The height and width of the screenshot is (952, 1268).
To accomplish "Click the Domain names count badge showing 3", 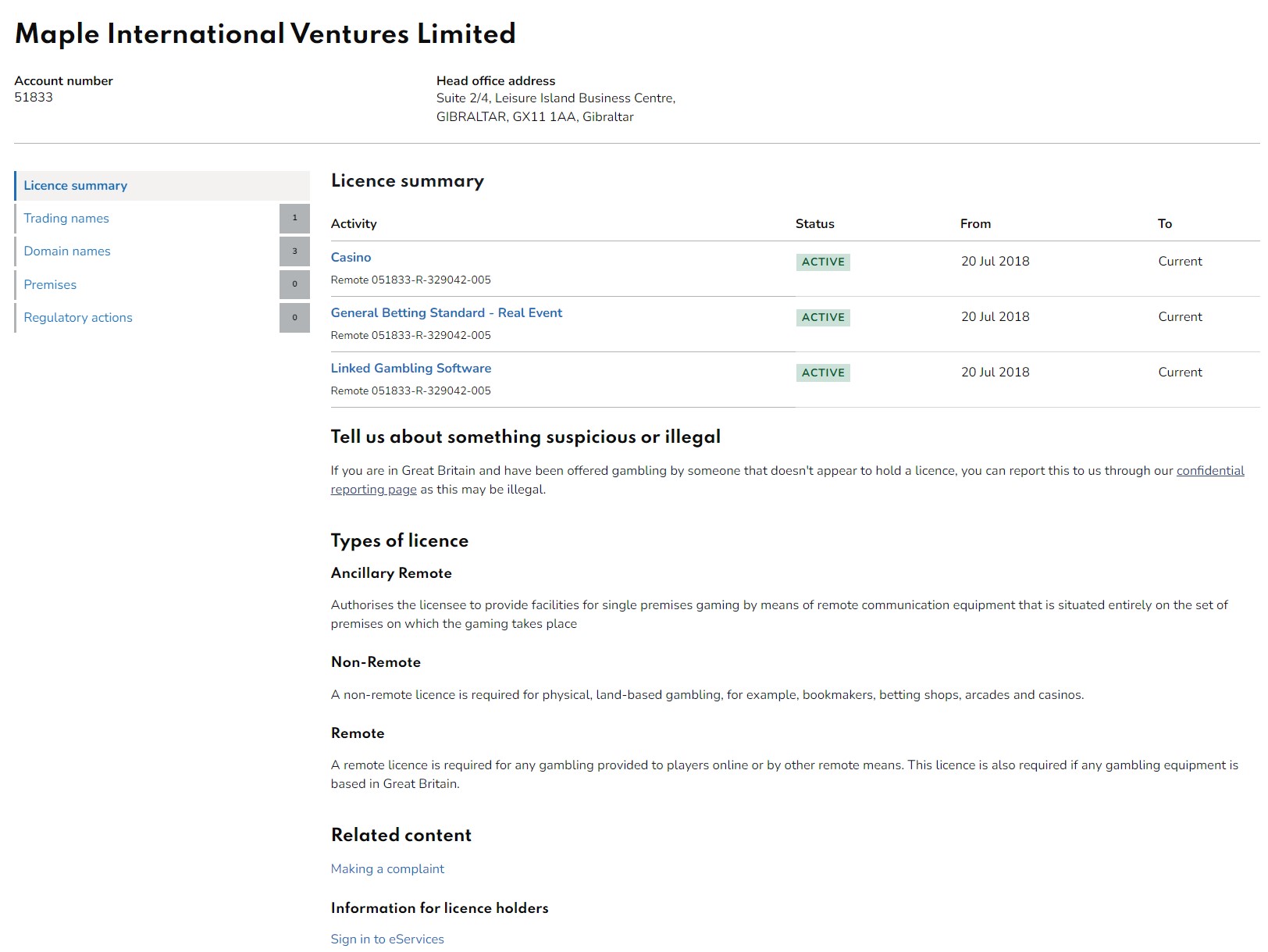I will (x=294, y=251).
